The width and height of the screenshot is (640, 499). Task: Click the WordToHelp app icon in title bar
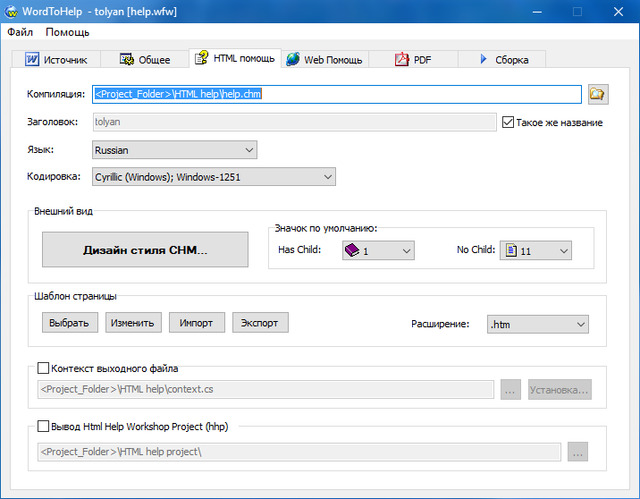12,11
